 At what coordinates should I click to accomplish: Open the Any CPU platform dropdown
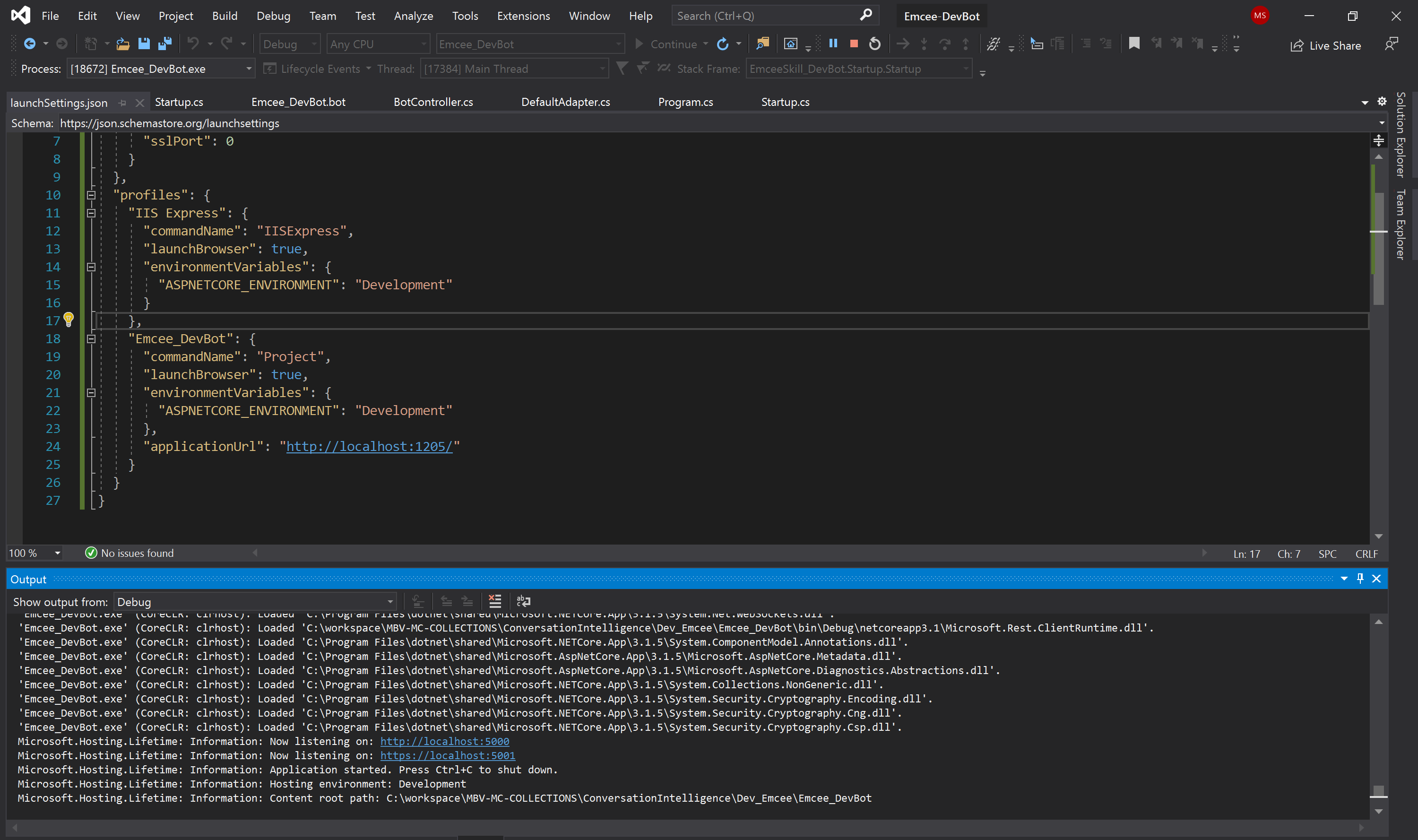point(378,43)
